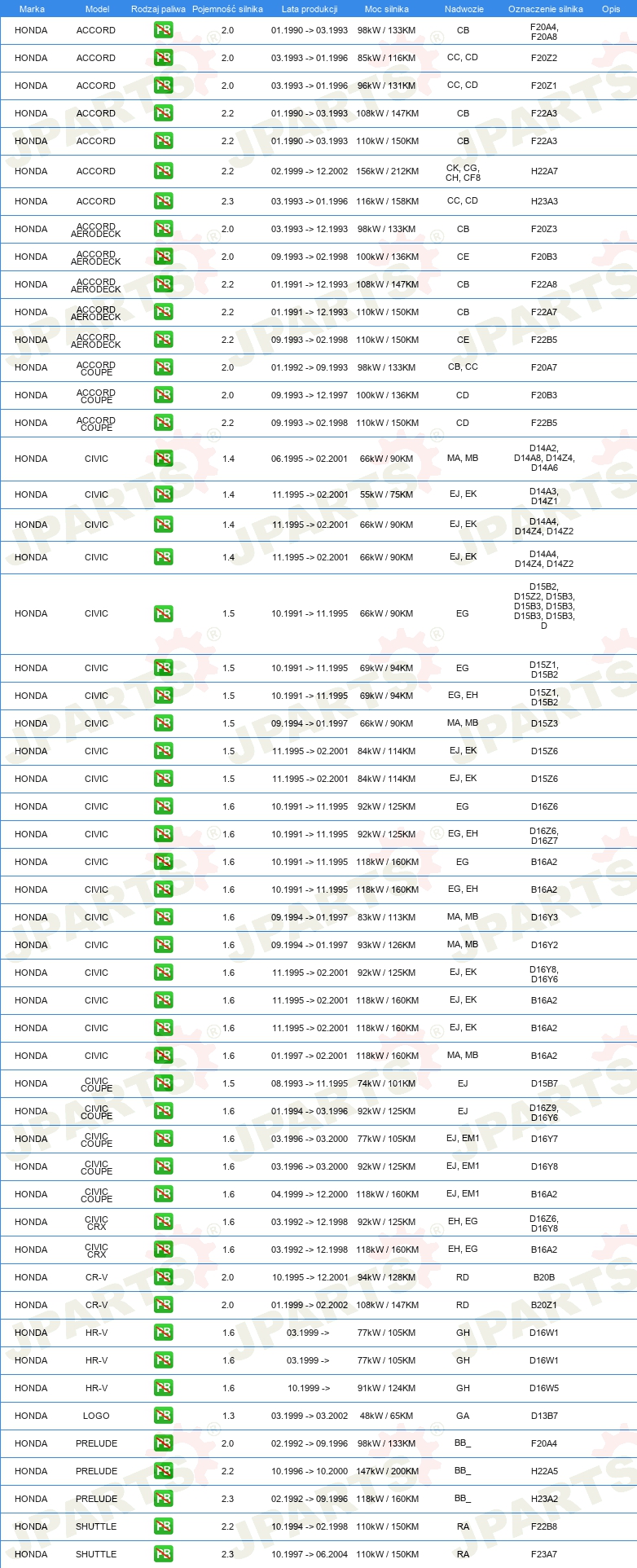Click the fuel type icon for engine H22A7
The height and width of the screenshot is (1568, 637).
pos(163,171)
